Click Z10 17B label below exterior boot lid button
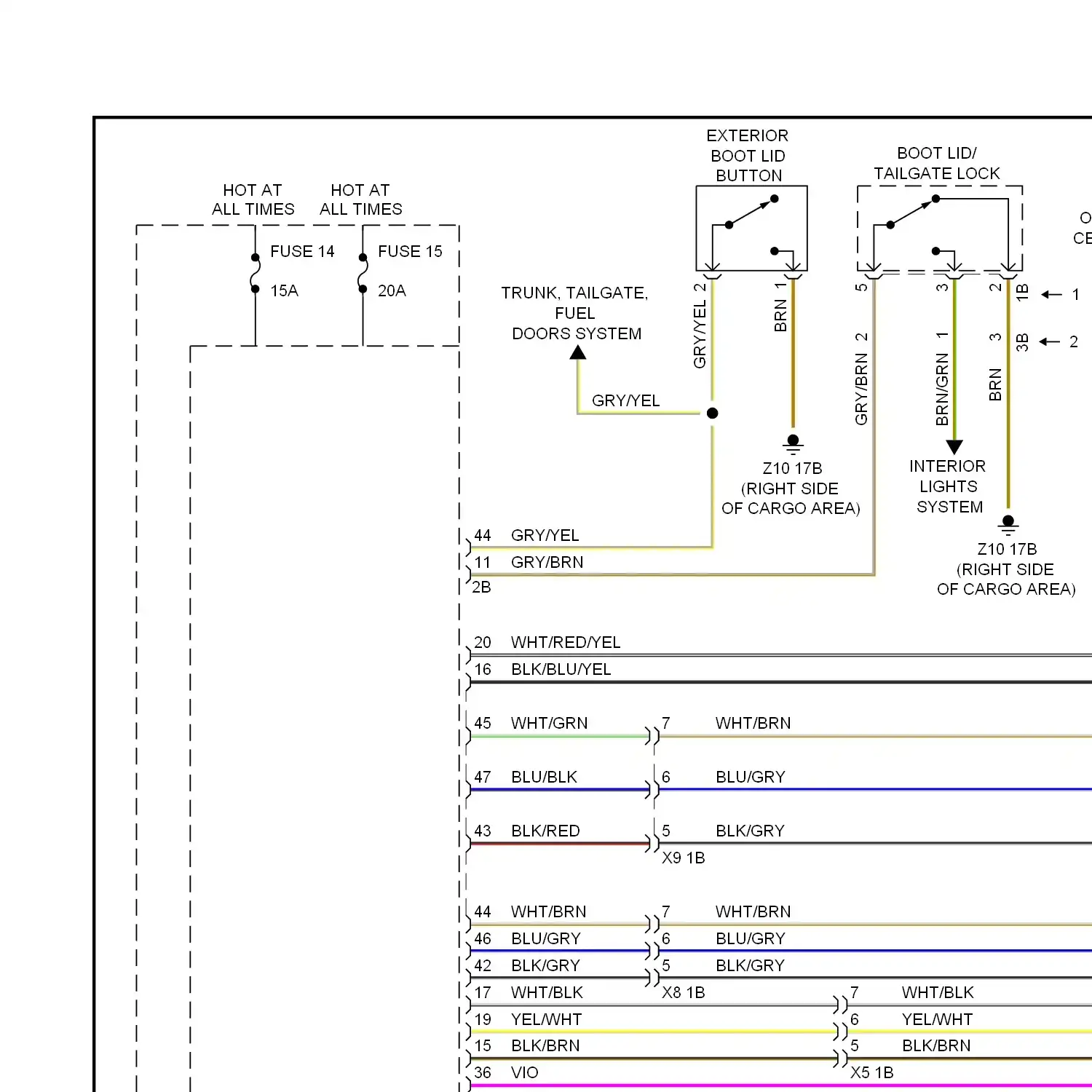 (x=792, y=468)
